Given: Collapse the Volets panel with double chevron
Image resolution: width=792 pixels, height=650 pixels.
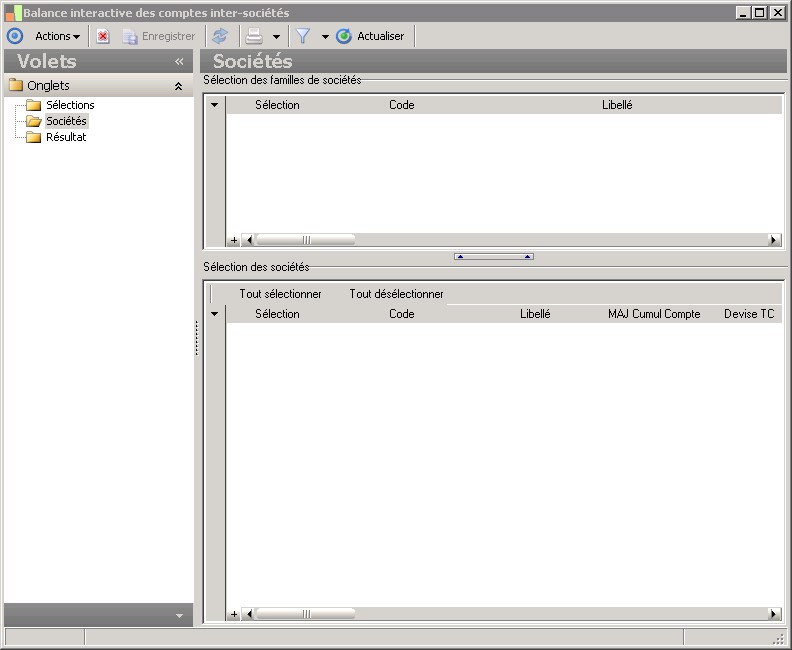Looking at the screenshot, I should click(179, 62).
